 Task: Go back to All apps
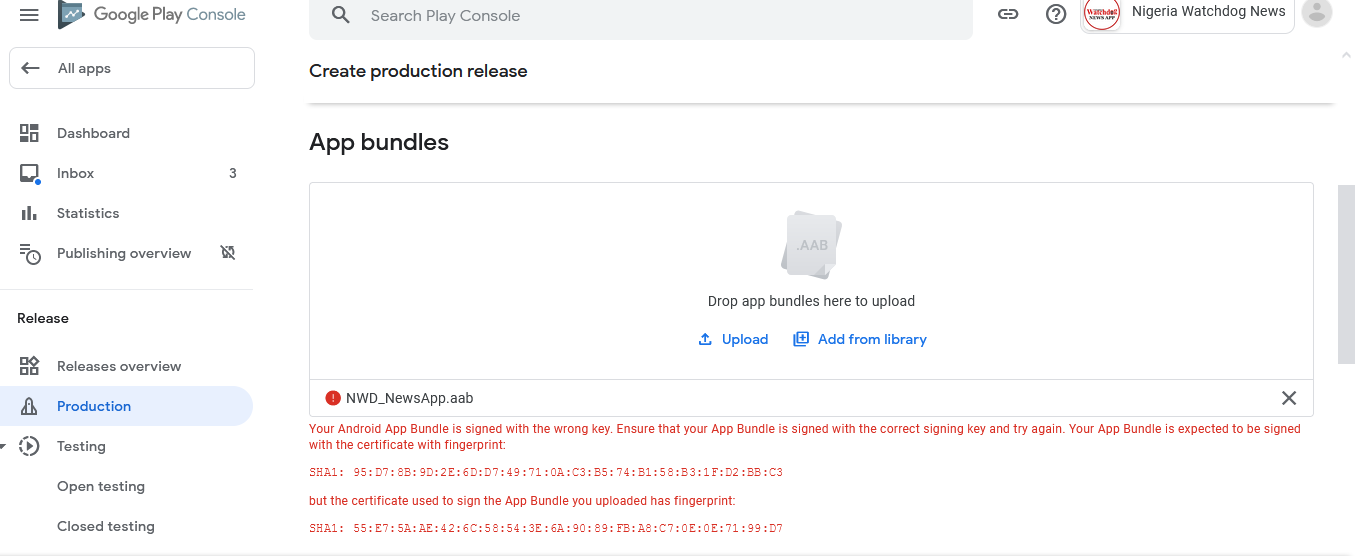(x=132, y=69)
